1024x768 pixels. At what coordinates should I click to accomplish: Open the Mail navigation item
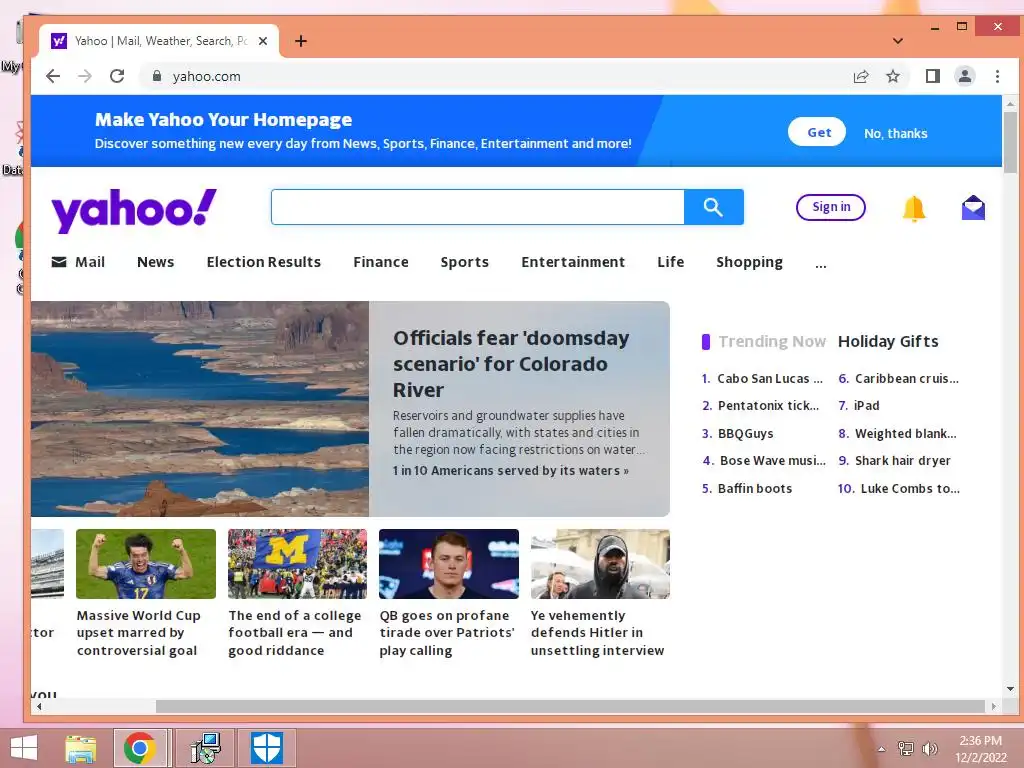pos(78,262)
